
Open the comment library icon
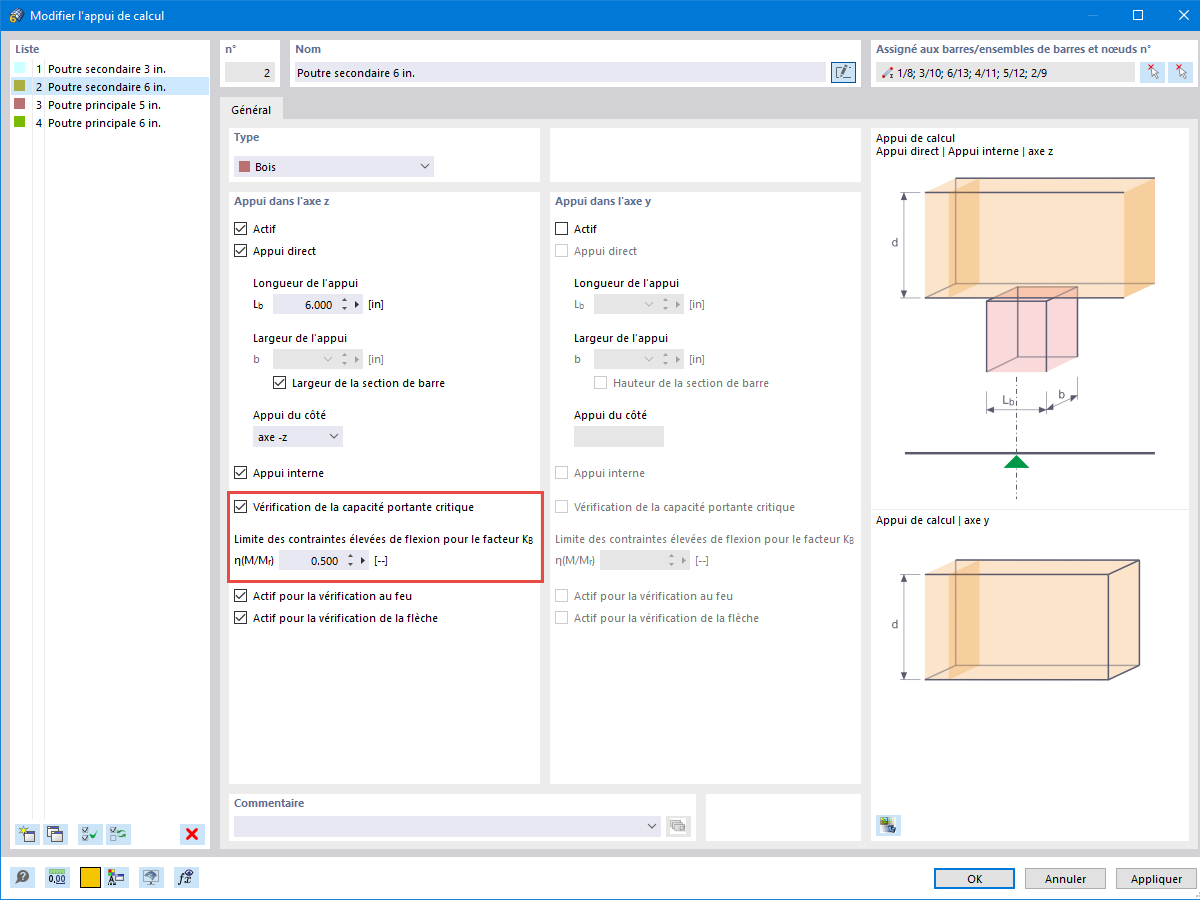[x=678, y=826]
